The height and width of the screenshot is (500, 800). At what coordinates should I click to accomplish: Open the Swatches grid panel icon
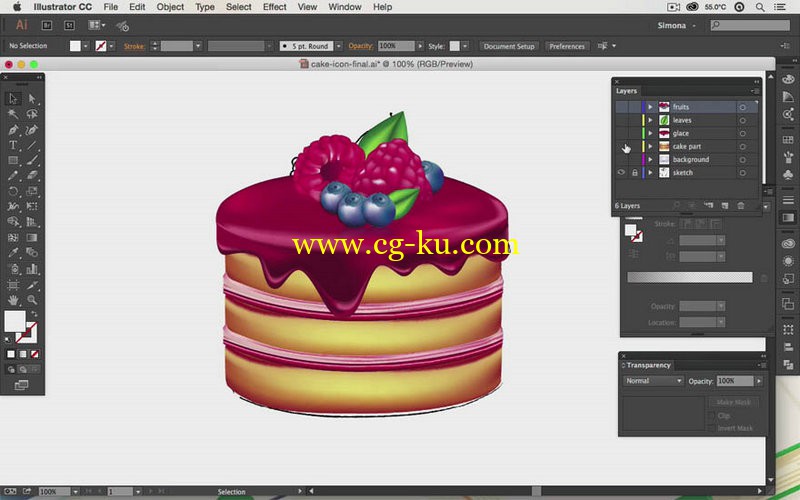[x=788, y=140]
